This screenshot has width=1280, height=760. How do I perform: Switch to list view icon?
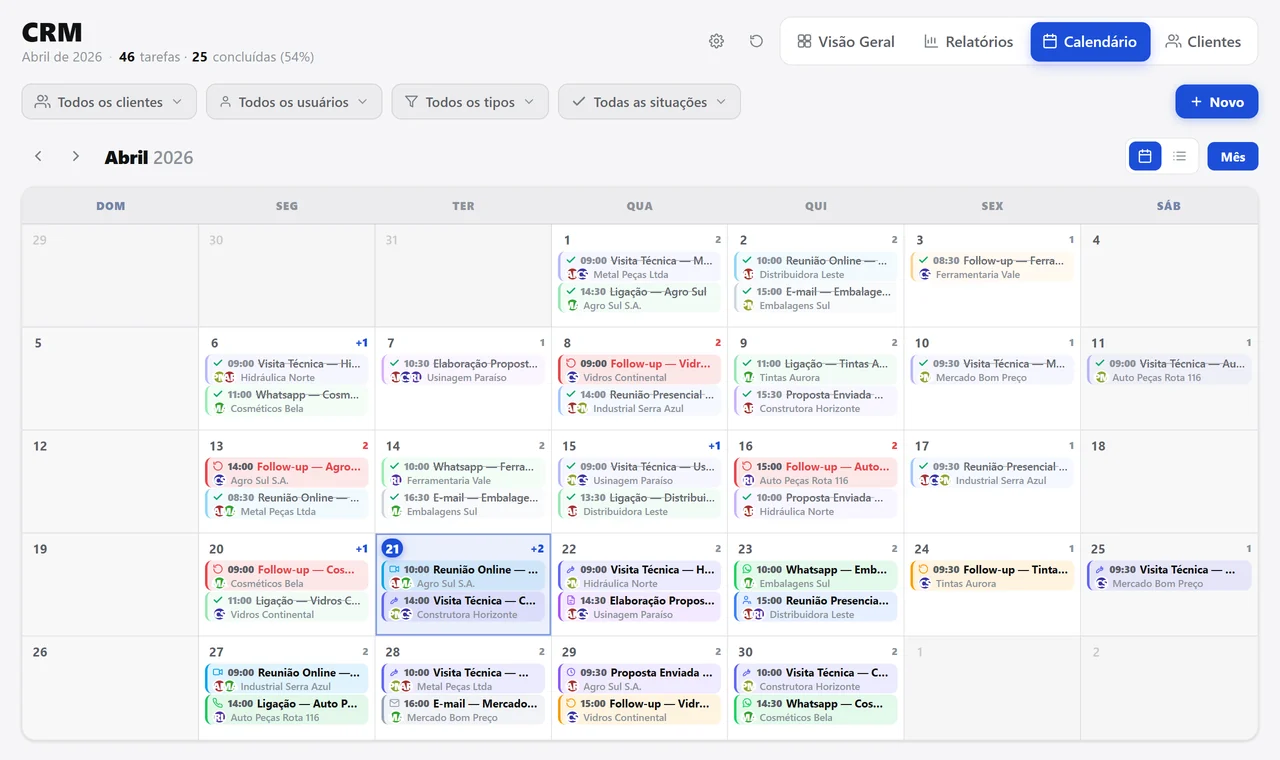click(1179, 156)
